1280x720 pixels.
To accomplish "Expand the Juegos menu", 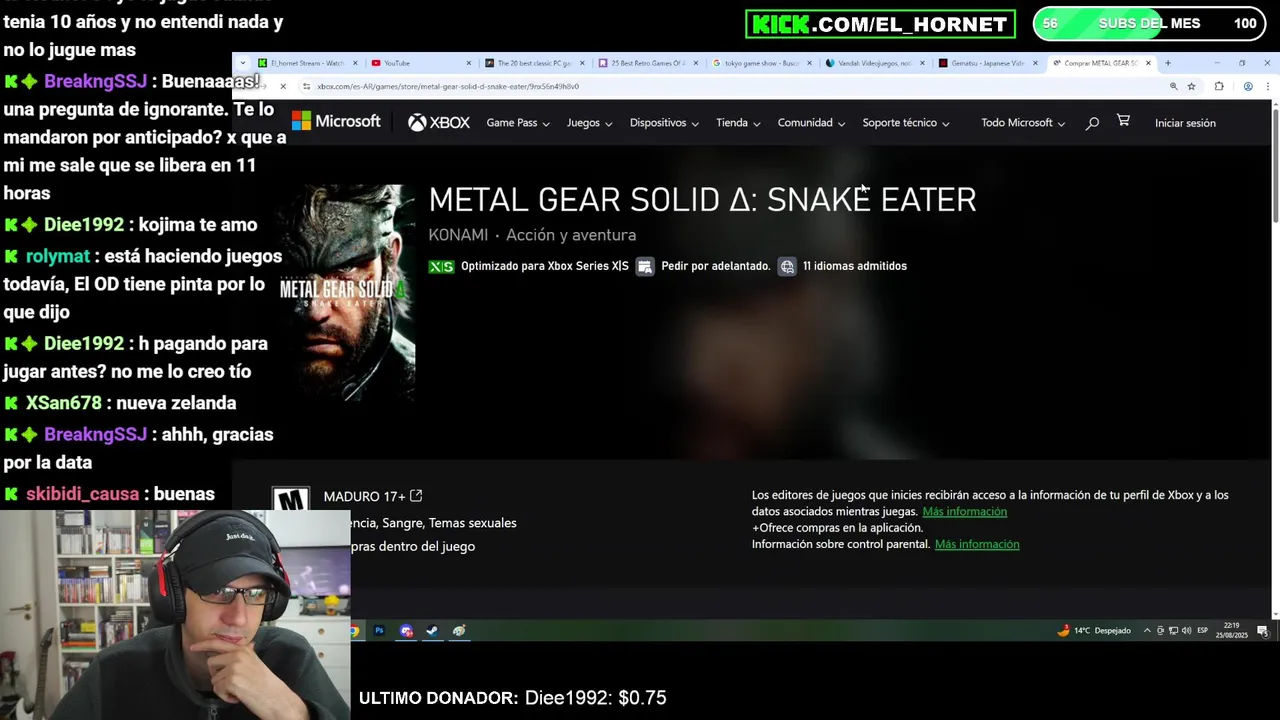I will coord(590,123).
